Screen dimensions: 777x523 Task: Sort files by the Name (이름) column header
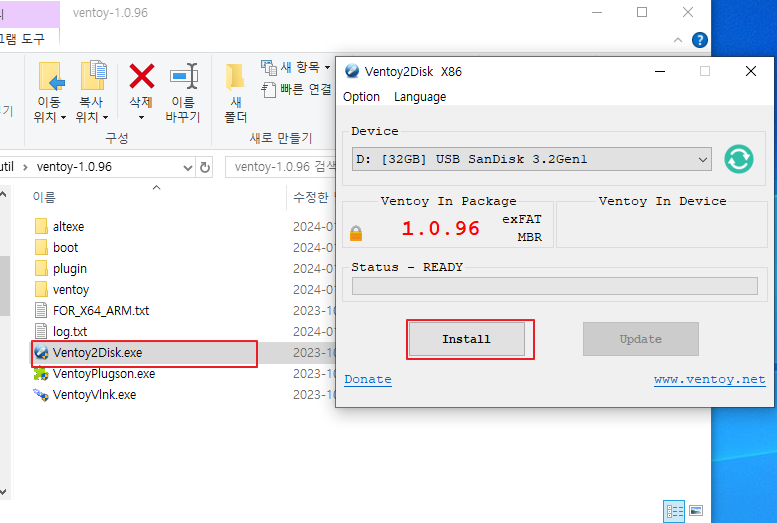point(44,197)
